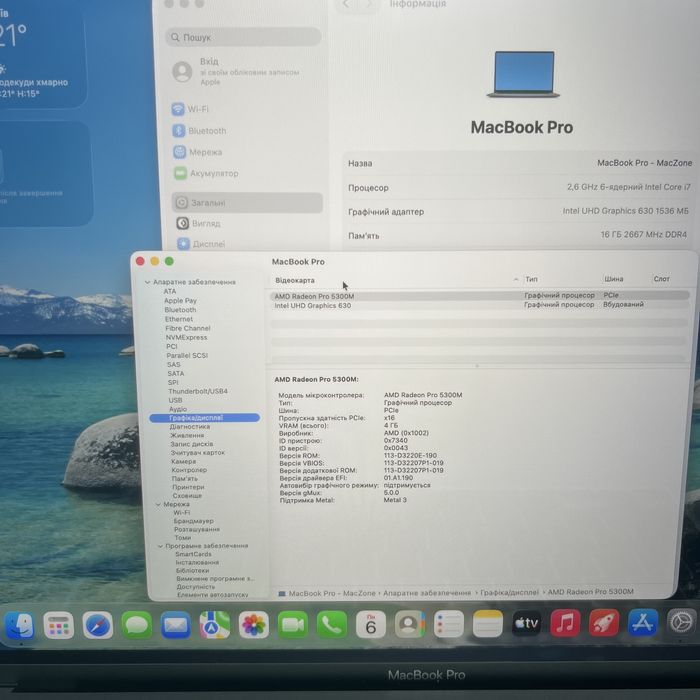Open System Settings gear in Dock
The image size is (700, 700).
(682, 621)
